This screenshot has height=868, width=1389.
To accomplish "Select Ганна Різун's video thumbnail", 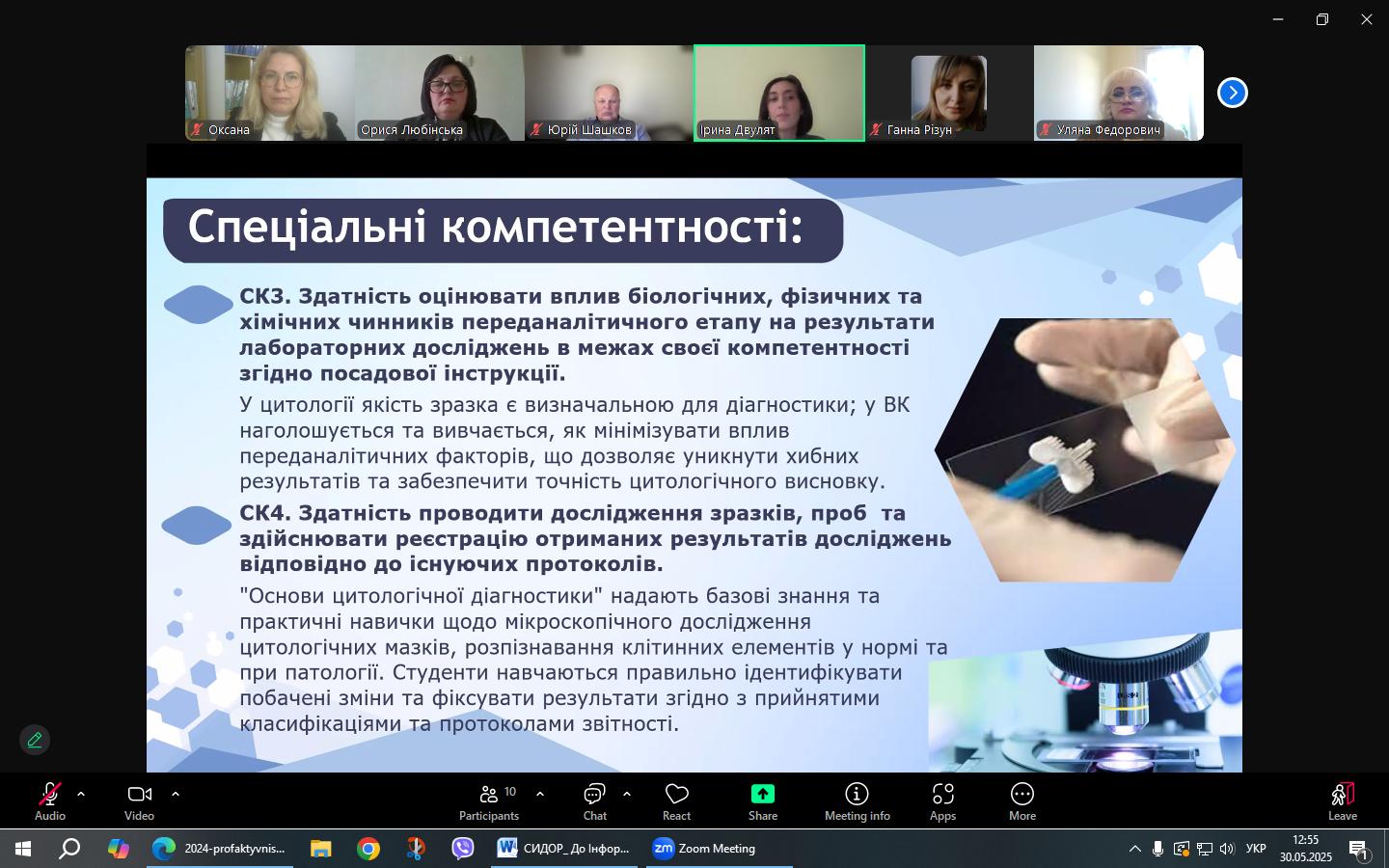I will coord(949,93).
